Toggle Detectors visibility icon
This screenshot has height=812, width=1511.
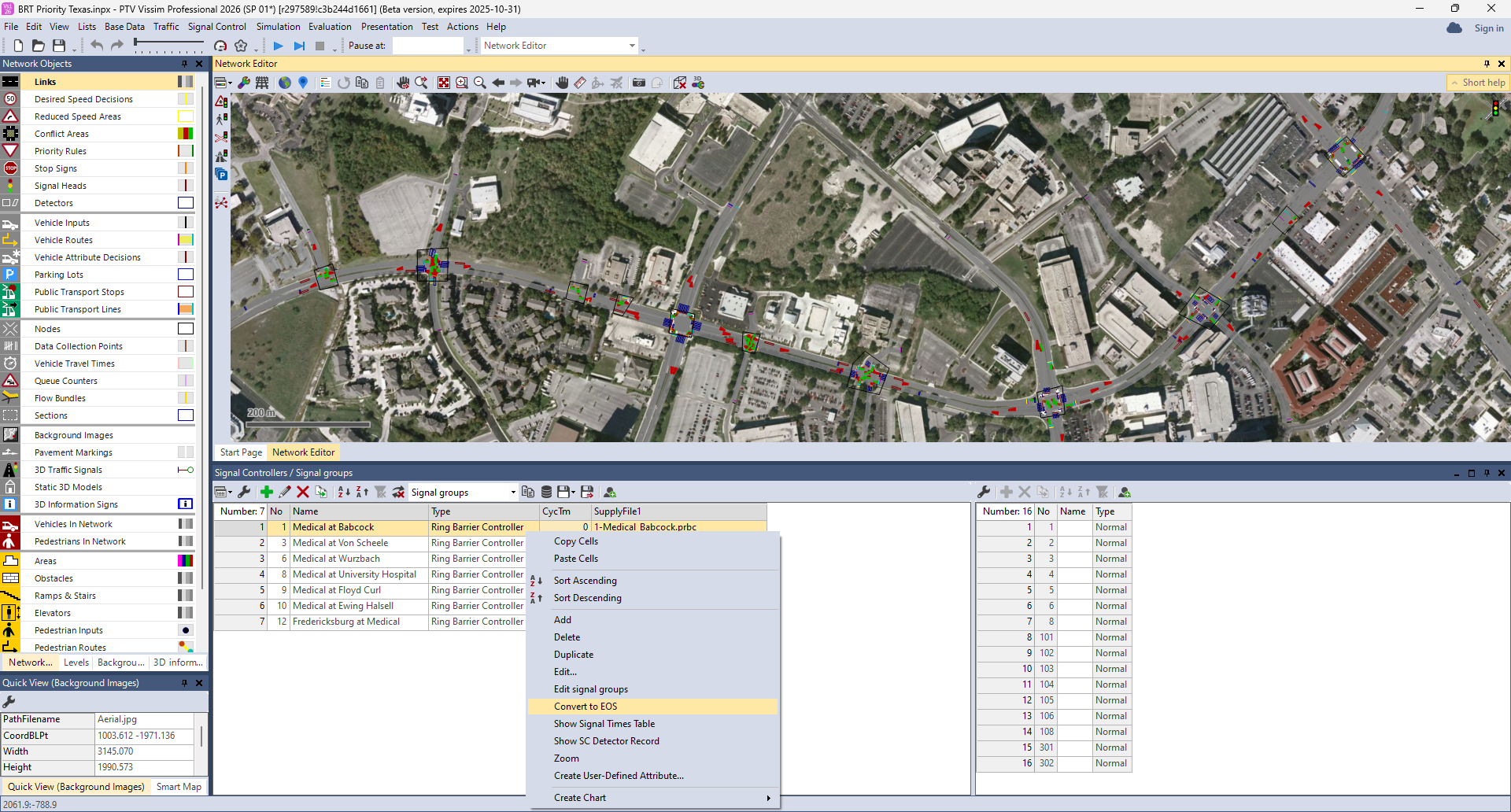click(x=10, y=203)
